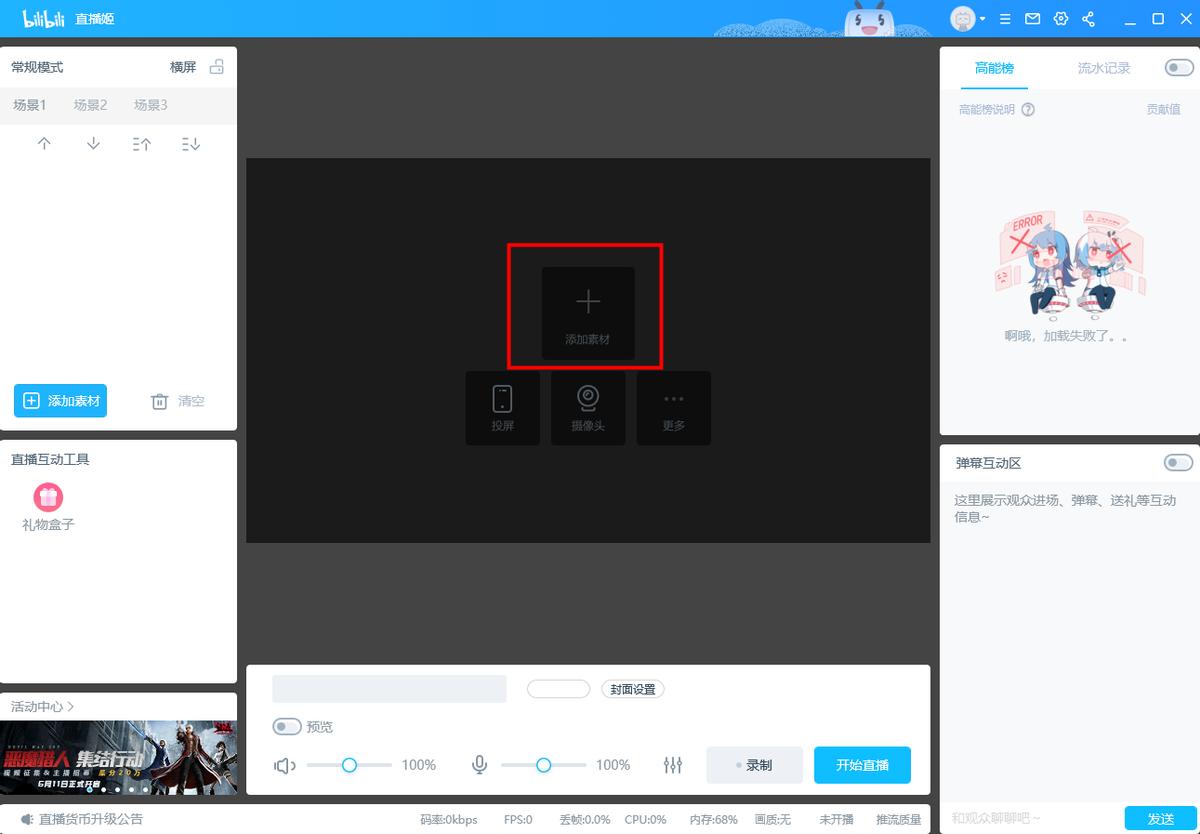Mute the microphone icon
This screenshot has height=834, width=1200.
click(480, 765)
